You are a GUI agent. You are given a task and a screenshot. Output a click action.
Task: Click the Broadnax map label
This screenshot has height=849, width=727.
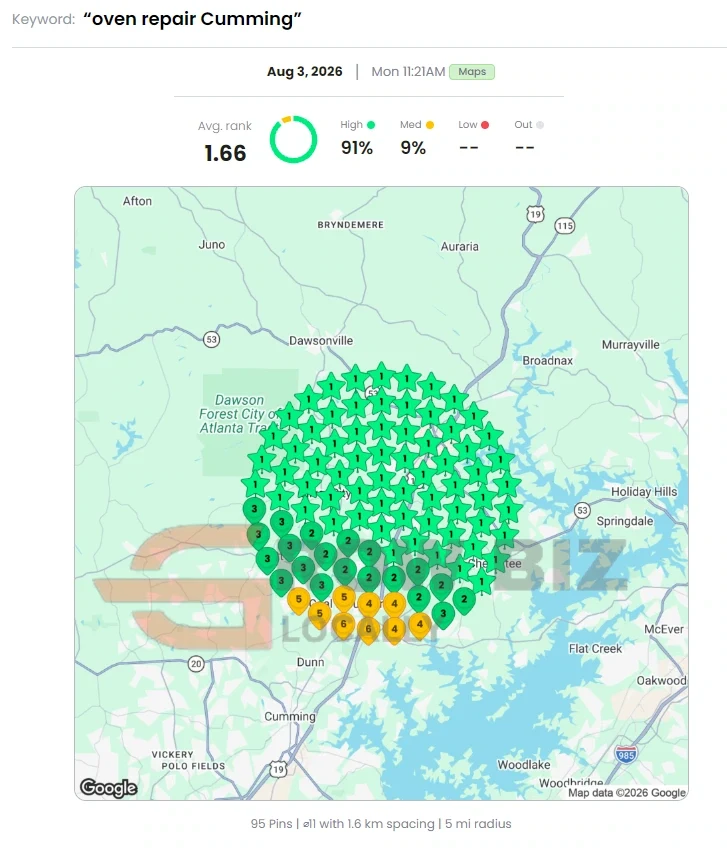point(547,360)
